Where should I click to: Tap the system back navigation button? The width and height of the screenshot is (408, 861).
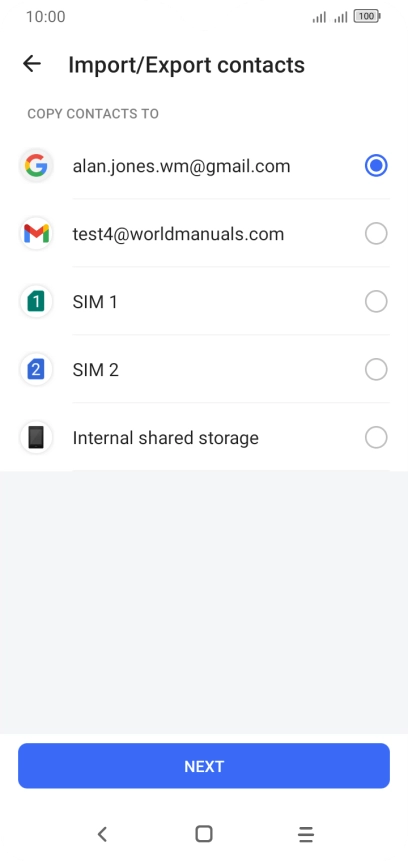point(102,834)
